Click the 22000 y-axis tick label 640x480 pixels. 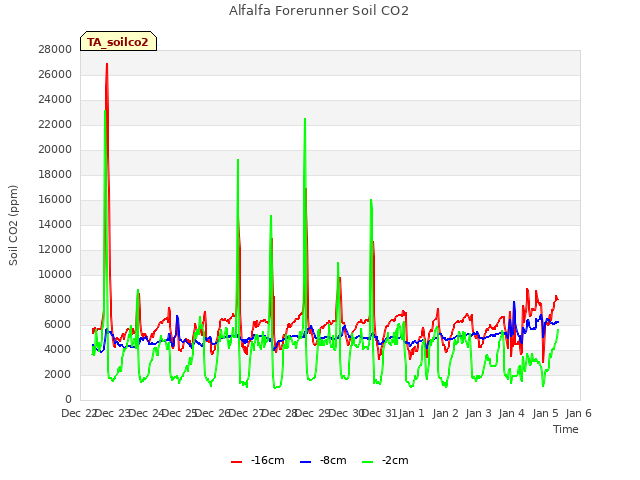tap(55, 124)
